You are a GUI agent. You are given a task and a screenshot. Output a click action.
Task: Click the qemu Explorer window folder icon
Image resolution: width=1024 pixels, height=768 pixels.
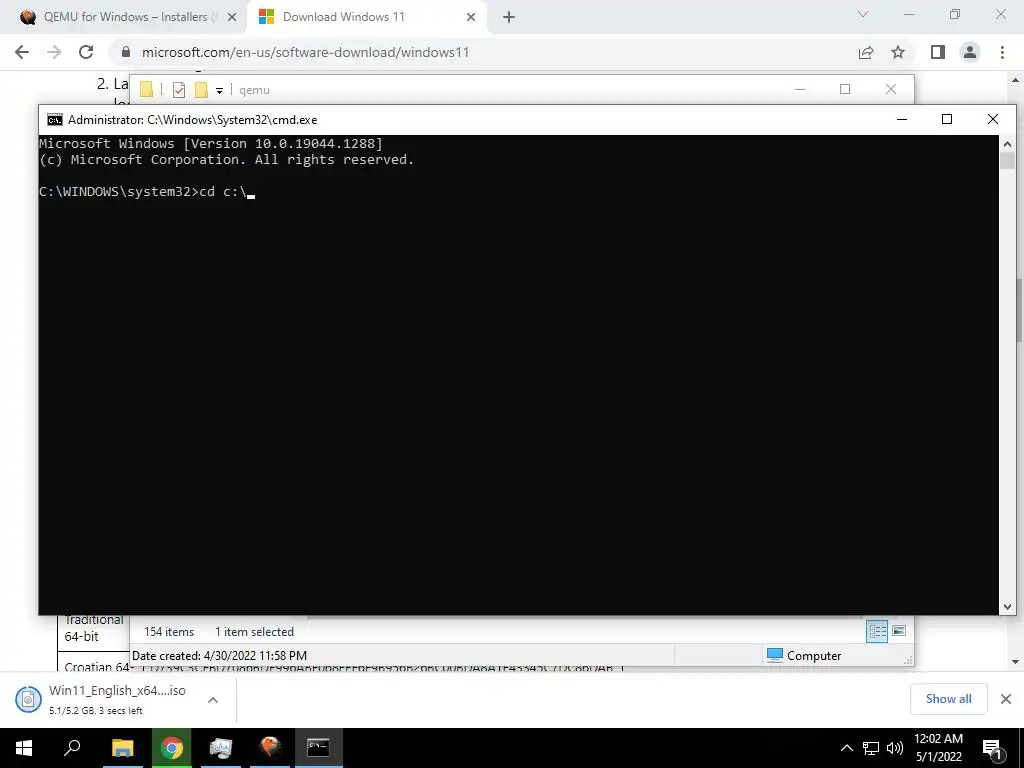point(146,89)
